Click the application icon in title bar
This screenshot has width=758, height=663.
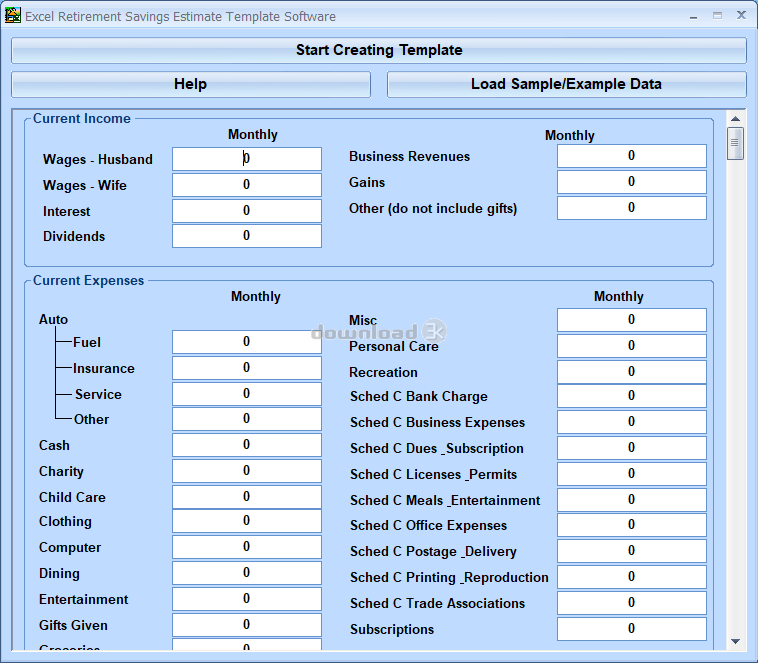coord(13,15)
